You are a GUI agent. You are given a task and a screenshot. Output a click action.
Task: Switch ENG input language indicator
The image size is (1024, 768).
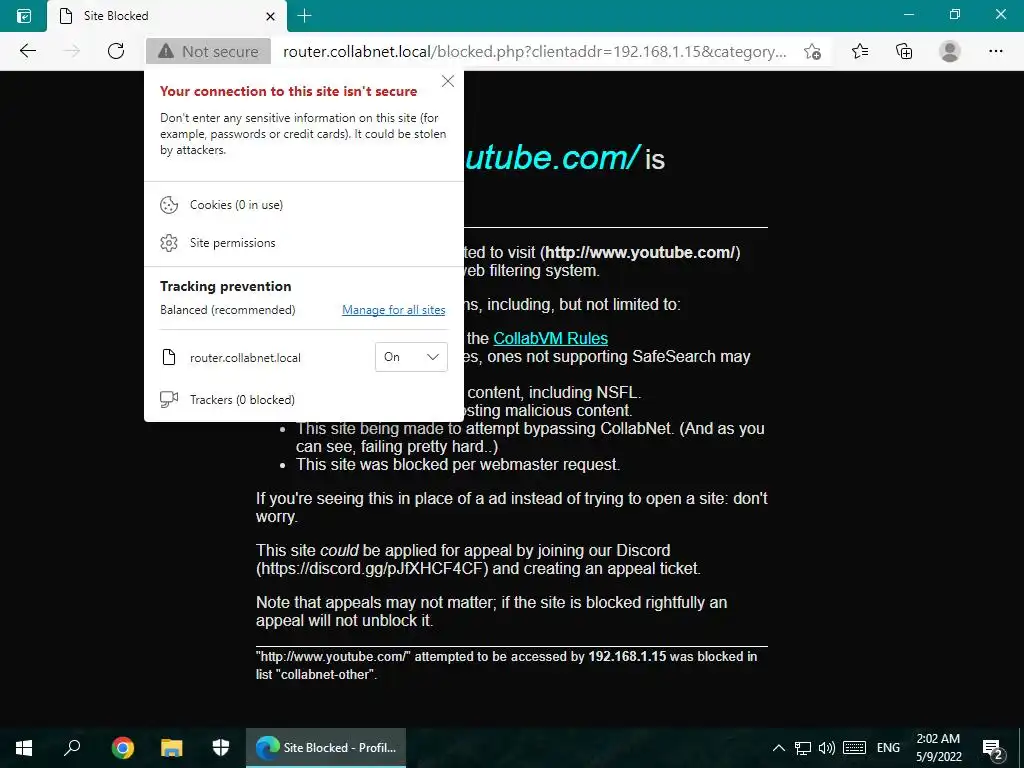(x=888, y=748)
